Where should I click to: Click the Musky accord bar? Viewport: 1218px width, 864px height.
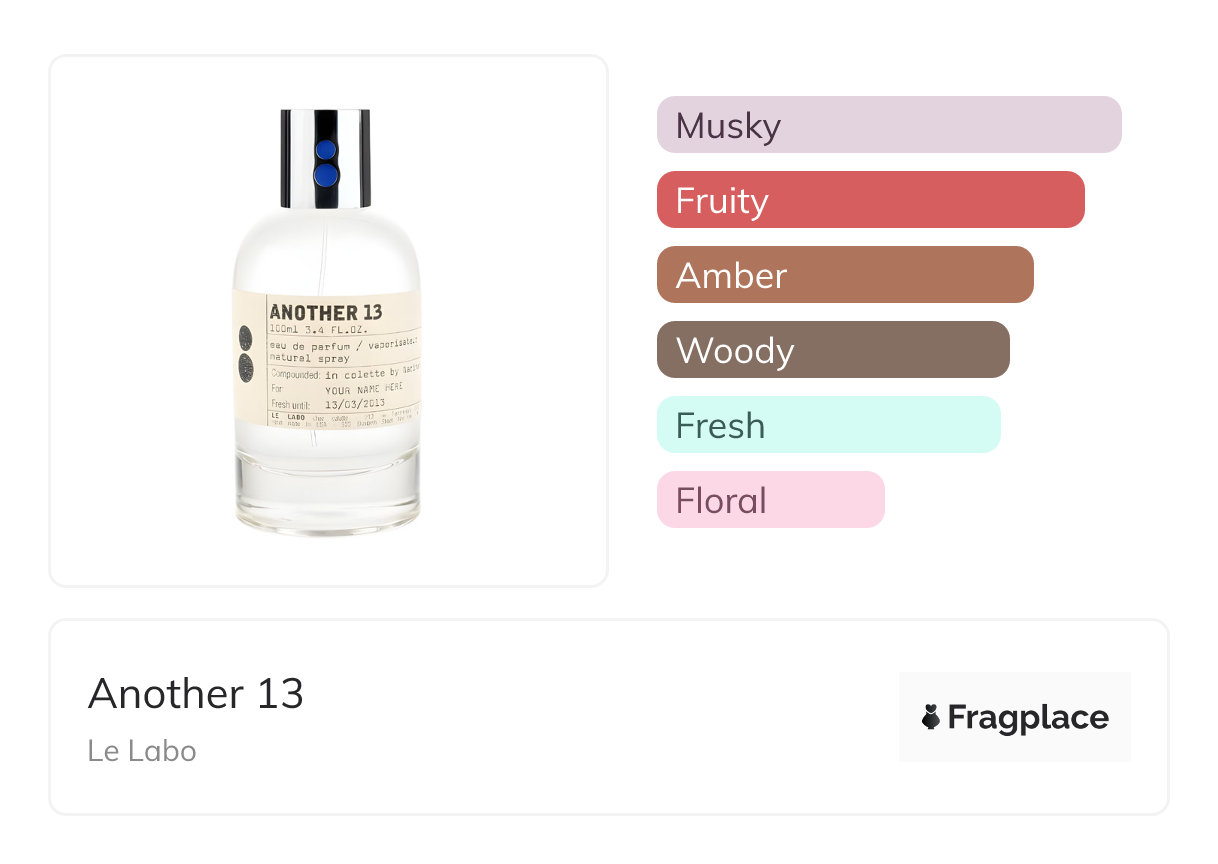pos(888,125)
